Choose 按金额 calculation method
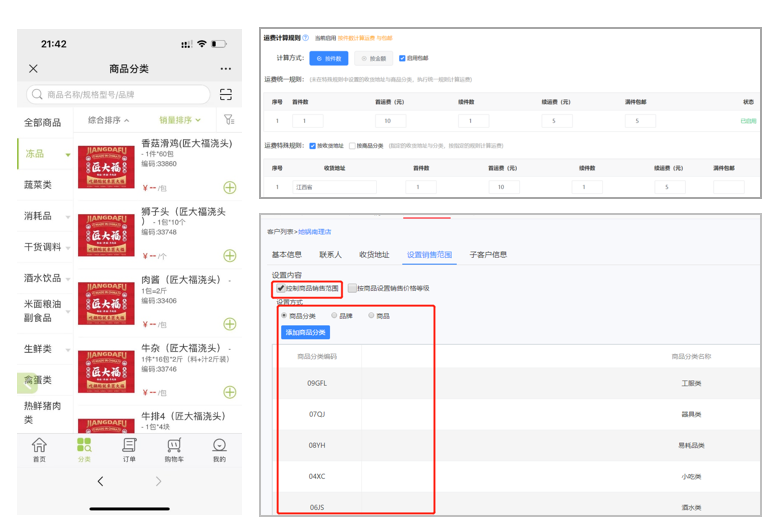776x531 pixels. coord(374,58)
